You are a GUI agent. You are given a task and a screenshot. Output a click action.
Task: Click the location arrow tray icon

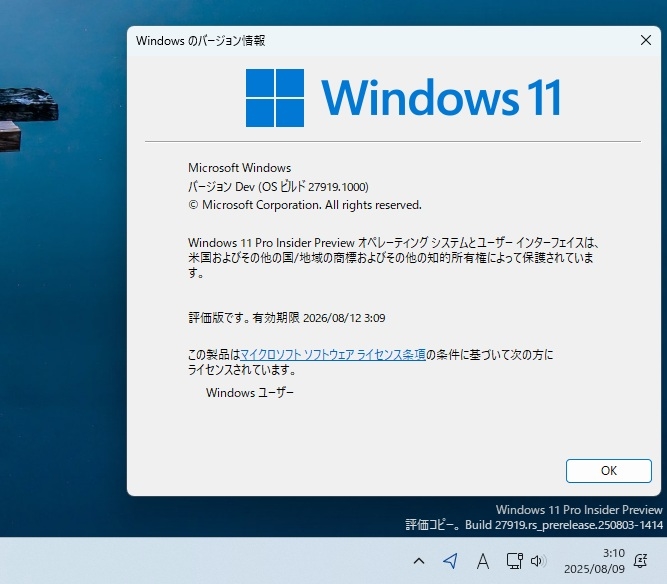tap(450, 561)
